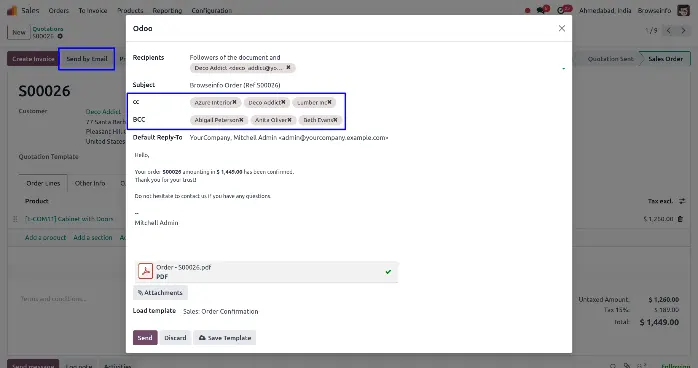Go to the previous record arrow

tap(669, 31)
